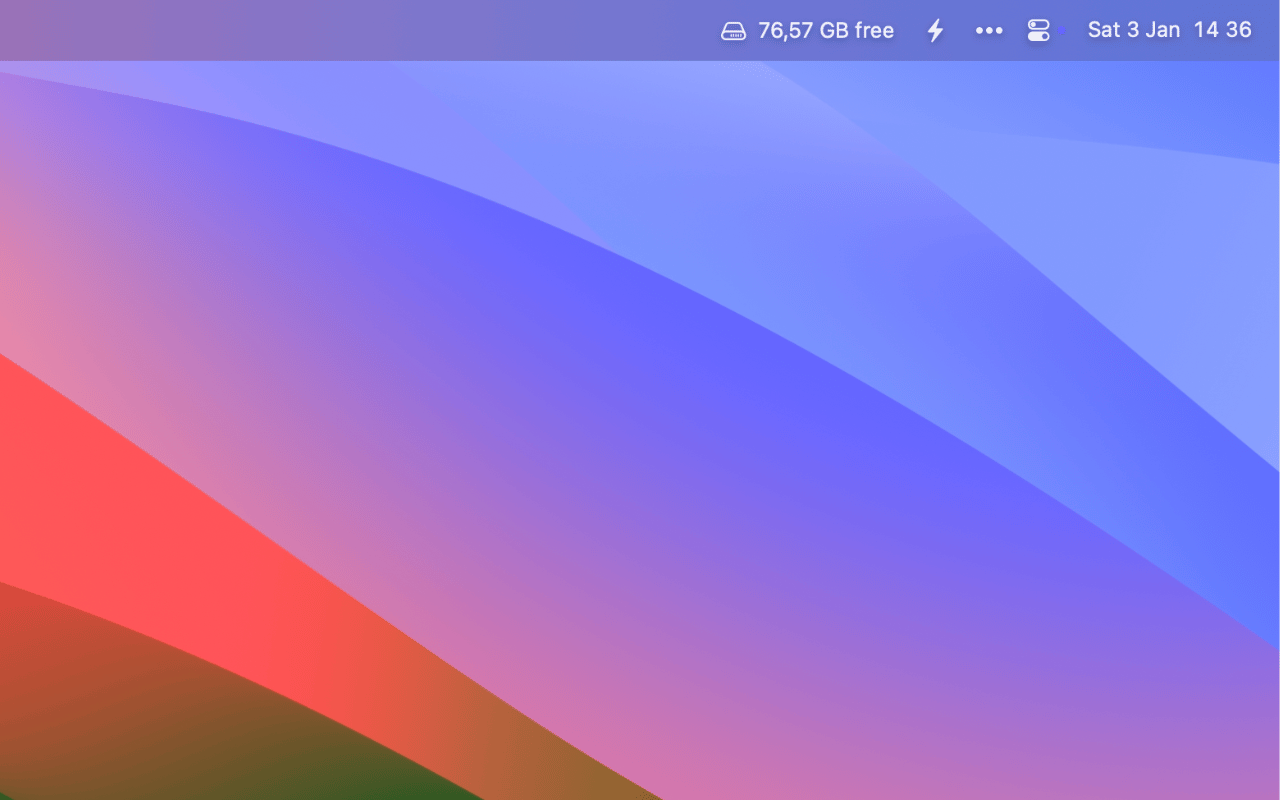Click the drive glyph beside the free space label
Viewport: 1280px width, 800px height.
pos(732,30)
